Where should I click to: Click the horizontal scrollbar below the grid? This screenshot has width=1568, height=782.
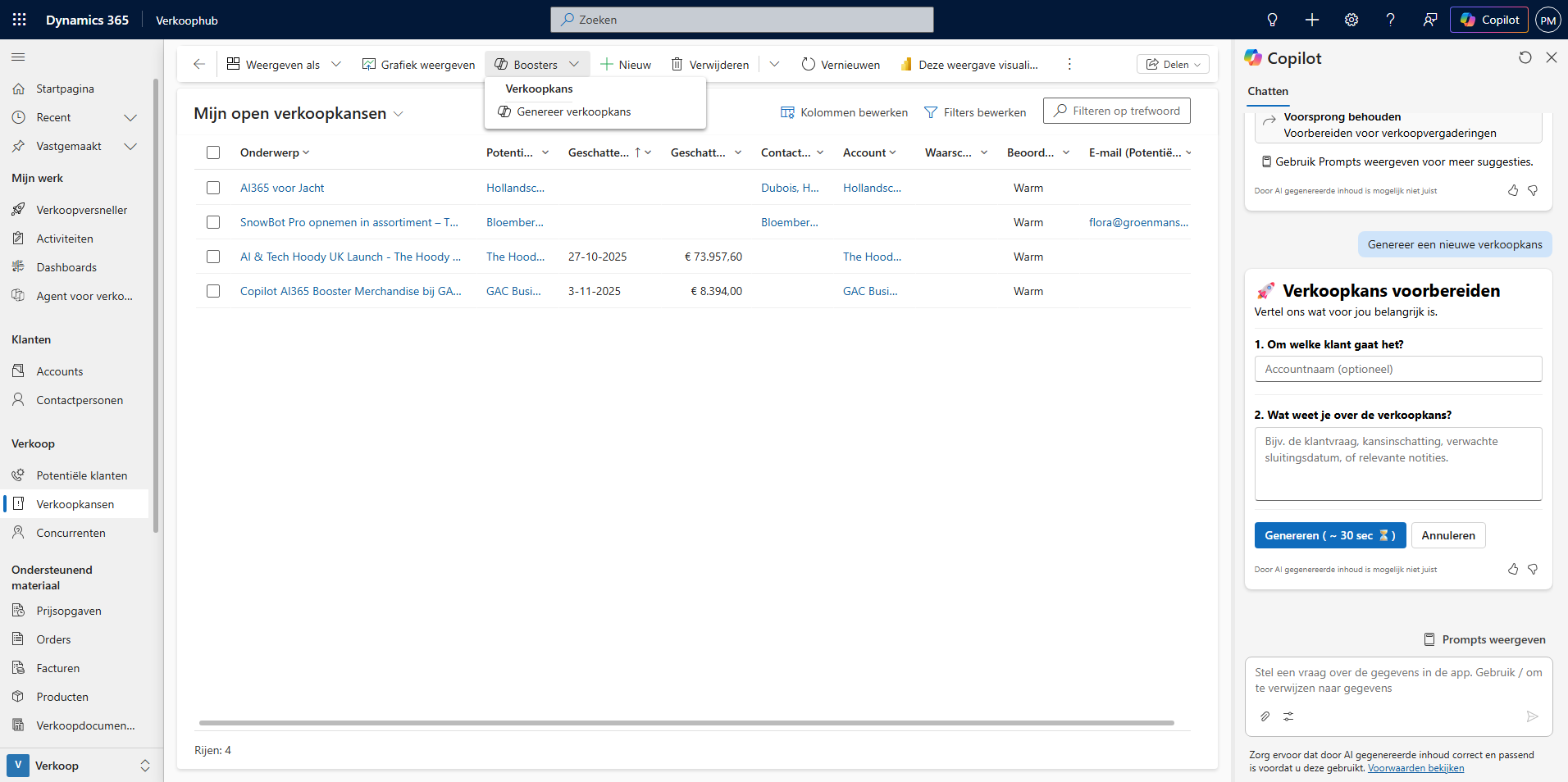(686, 723)
